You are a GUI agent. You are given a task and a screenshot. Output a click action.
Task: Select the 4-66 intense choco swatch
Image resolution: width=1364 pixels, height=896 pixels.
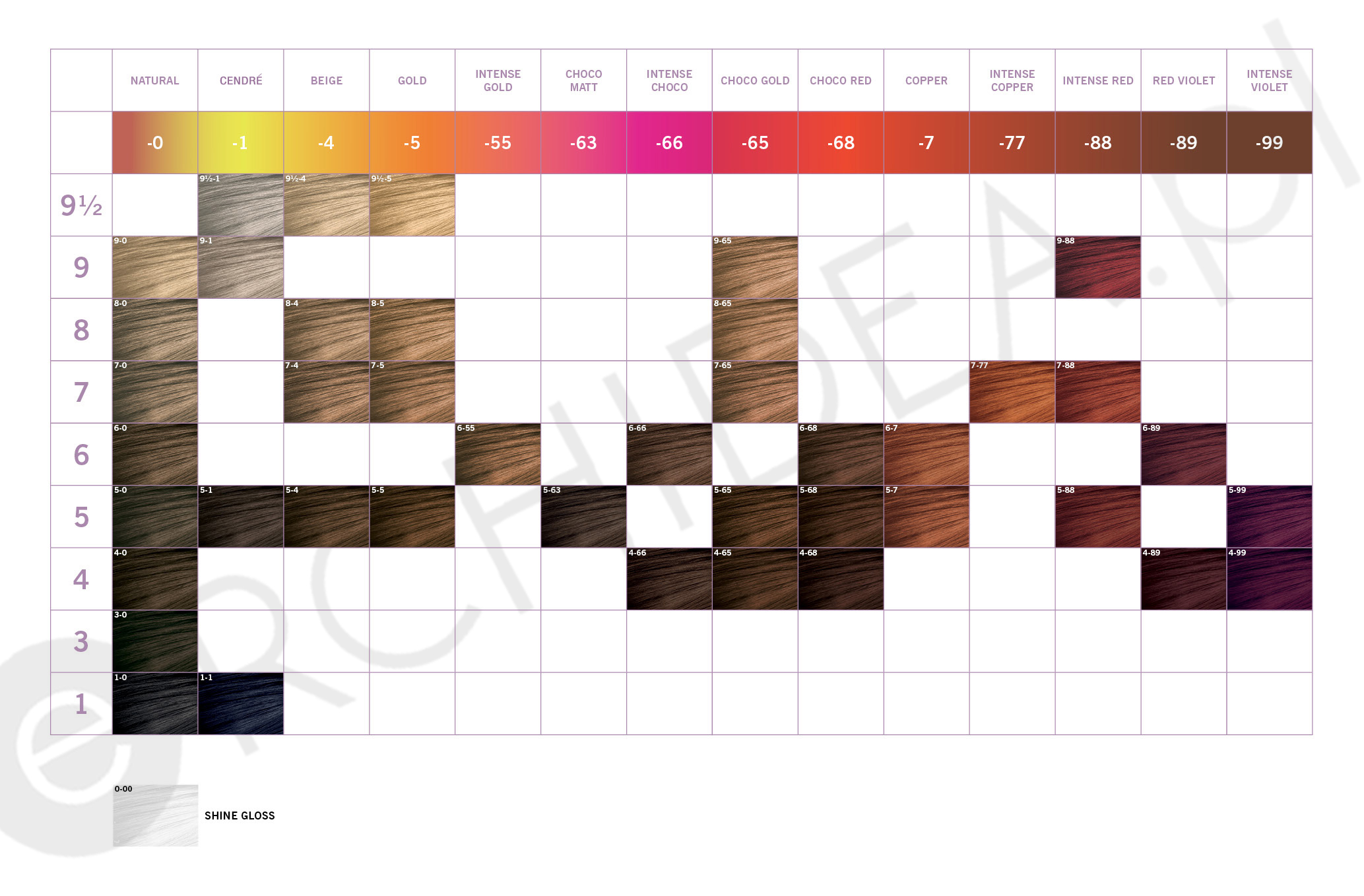669,579
